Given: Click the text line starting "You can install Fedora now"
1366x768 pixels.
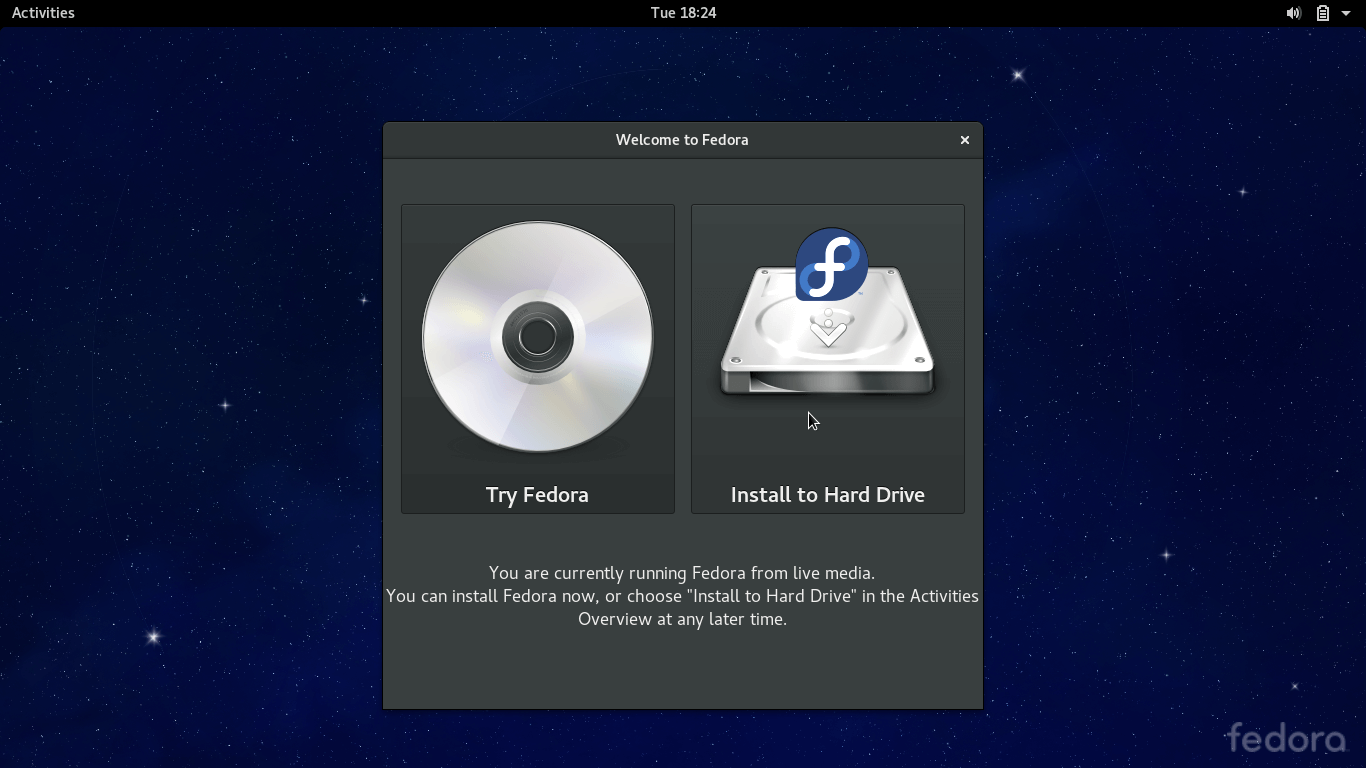Looking at the screenshot, I should click(682, 596).
